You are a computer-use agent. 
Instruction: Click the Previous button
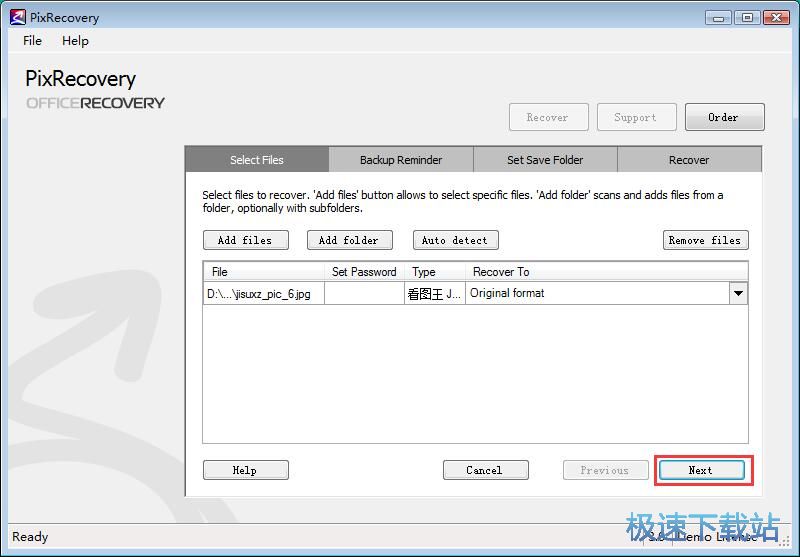(606, 470)
